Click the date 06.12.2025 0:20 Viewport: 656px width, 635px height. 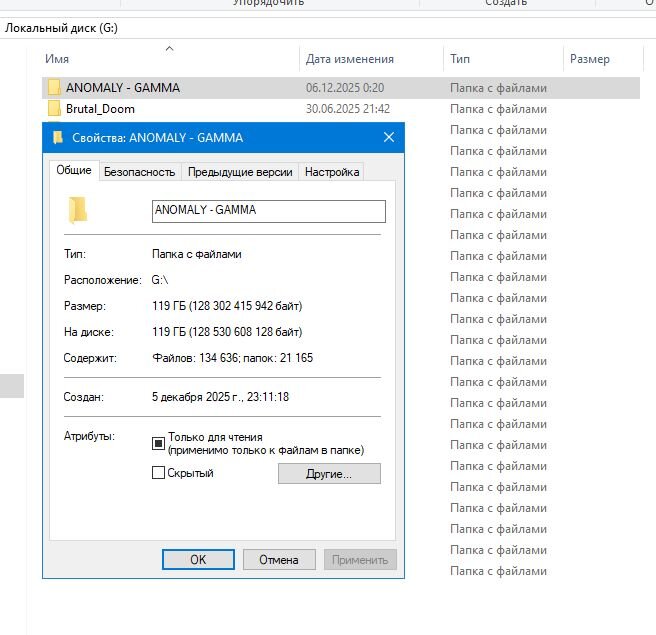coord(345,88)
